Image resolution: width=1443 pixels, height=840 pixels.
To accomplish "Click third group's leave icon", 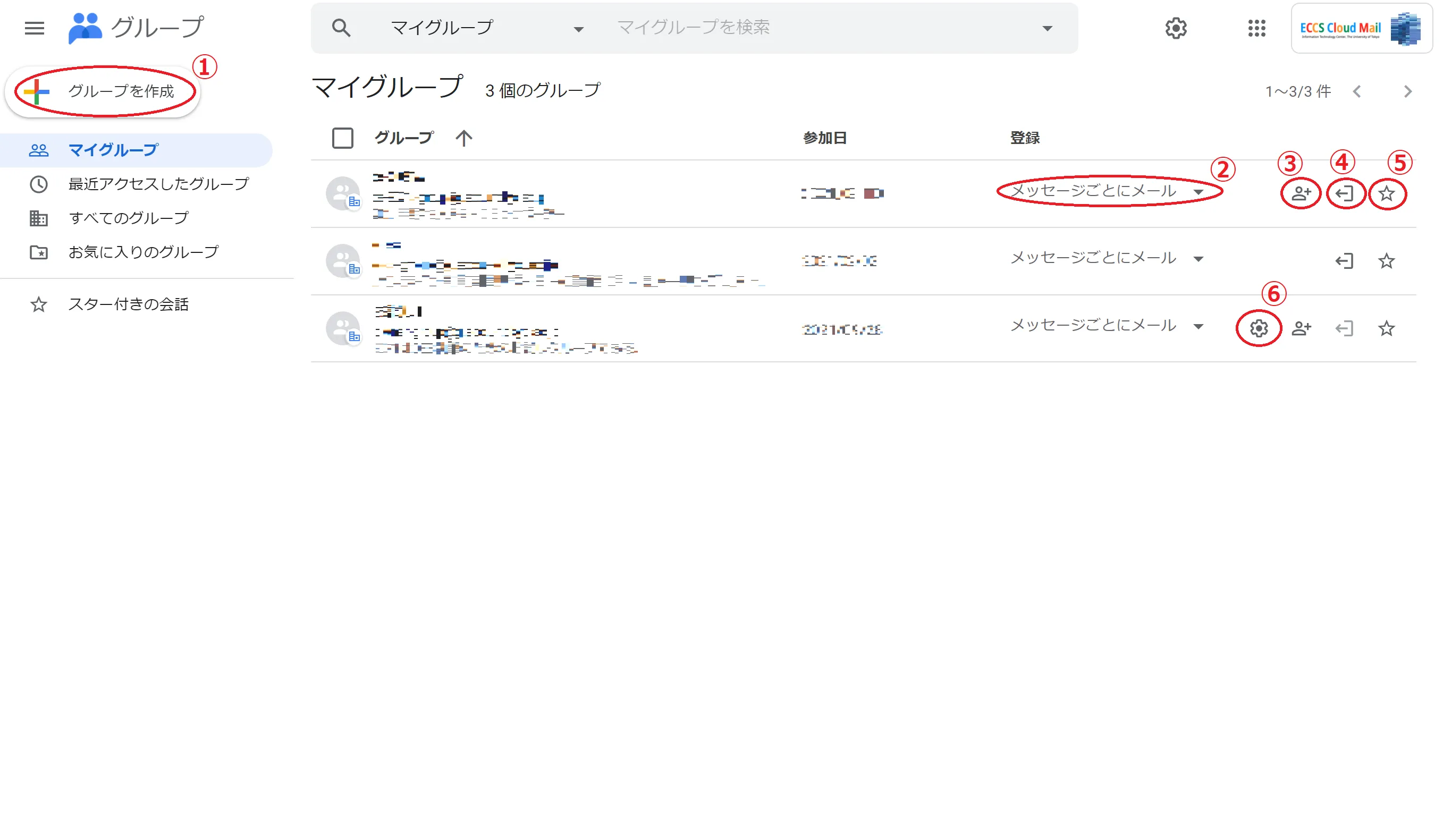I will click(1344, 329).
